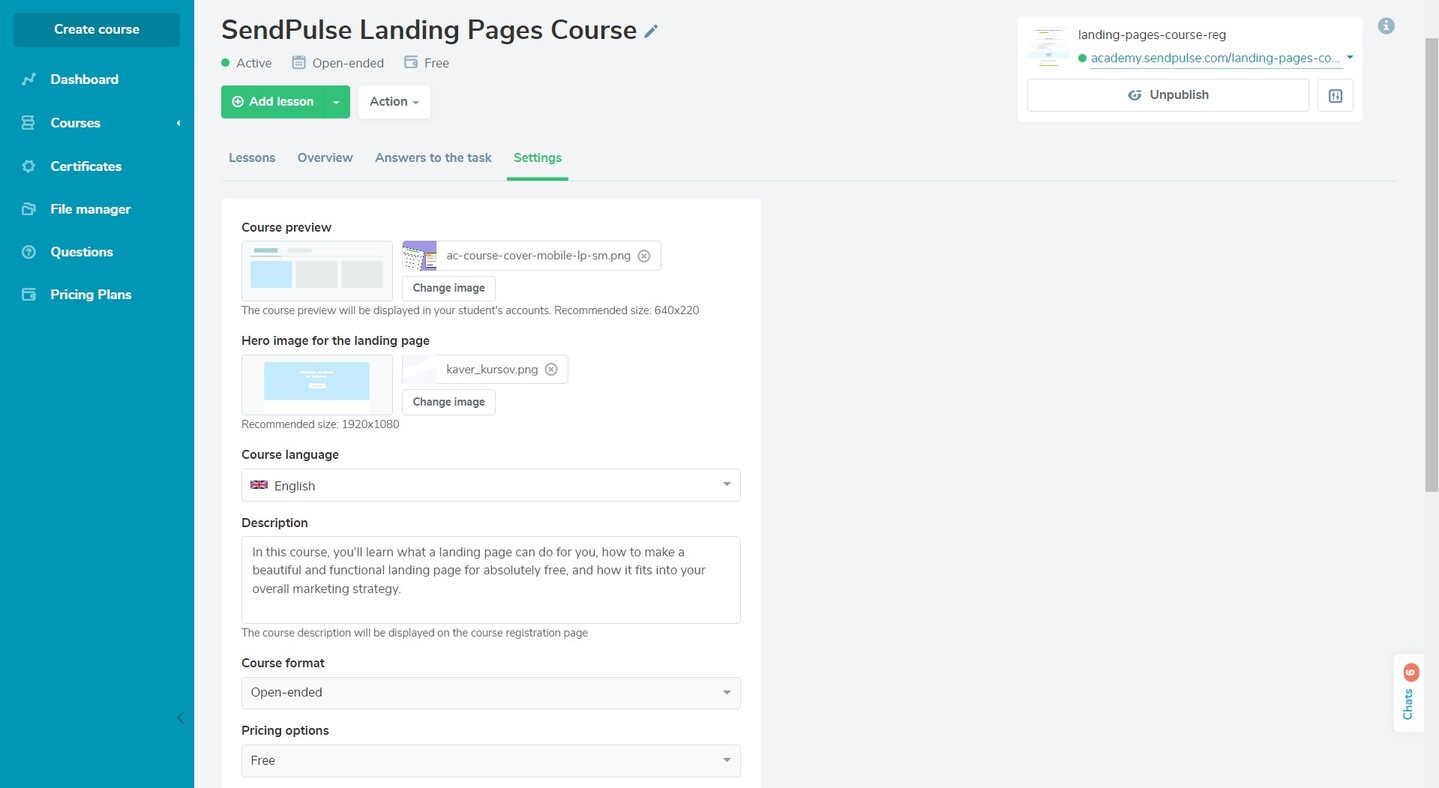Open the Course language dropdown
Viewport: 1439px width, 788px height.
coord(491,485)
